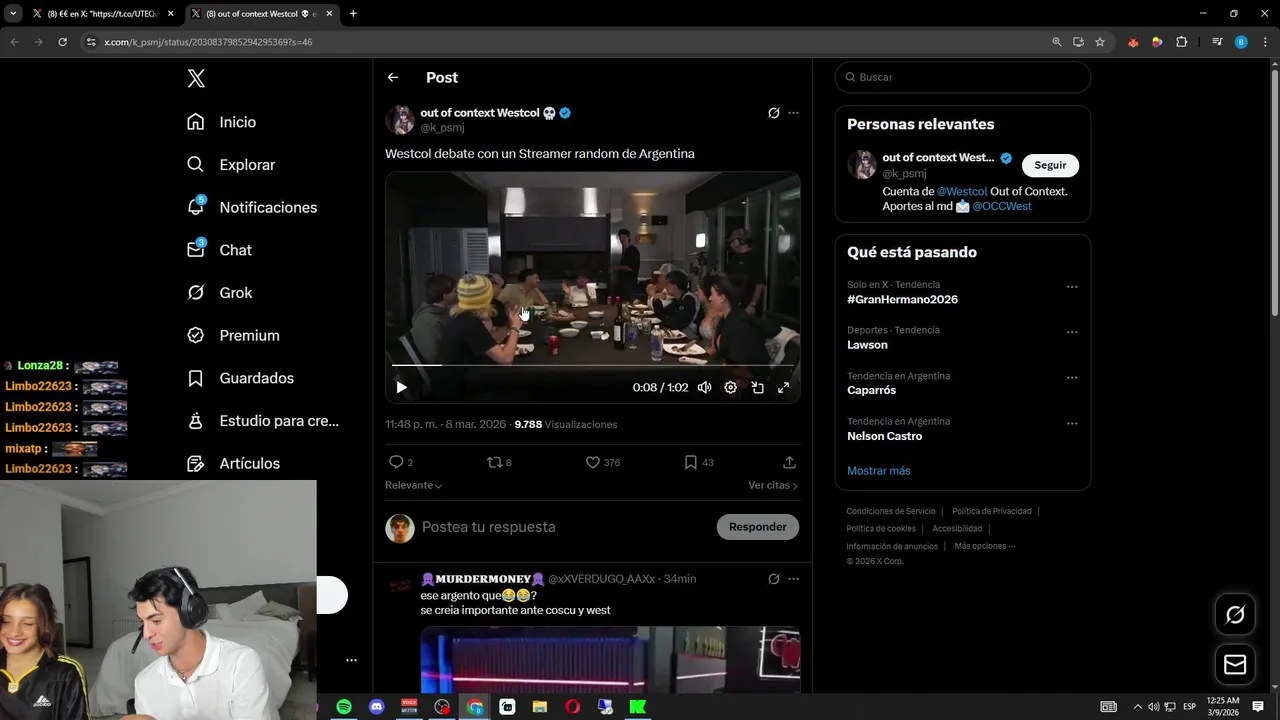Image resolution: width=1280 pixels, height=720 pixels.
Task: Open Spotify from the taskbar
Action: tap(344, 707)
